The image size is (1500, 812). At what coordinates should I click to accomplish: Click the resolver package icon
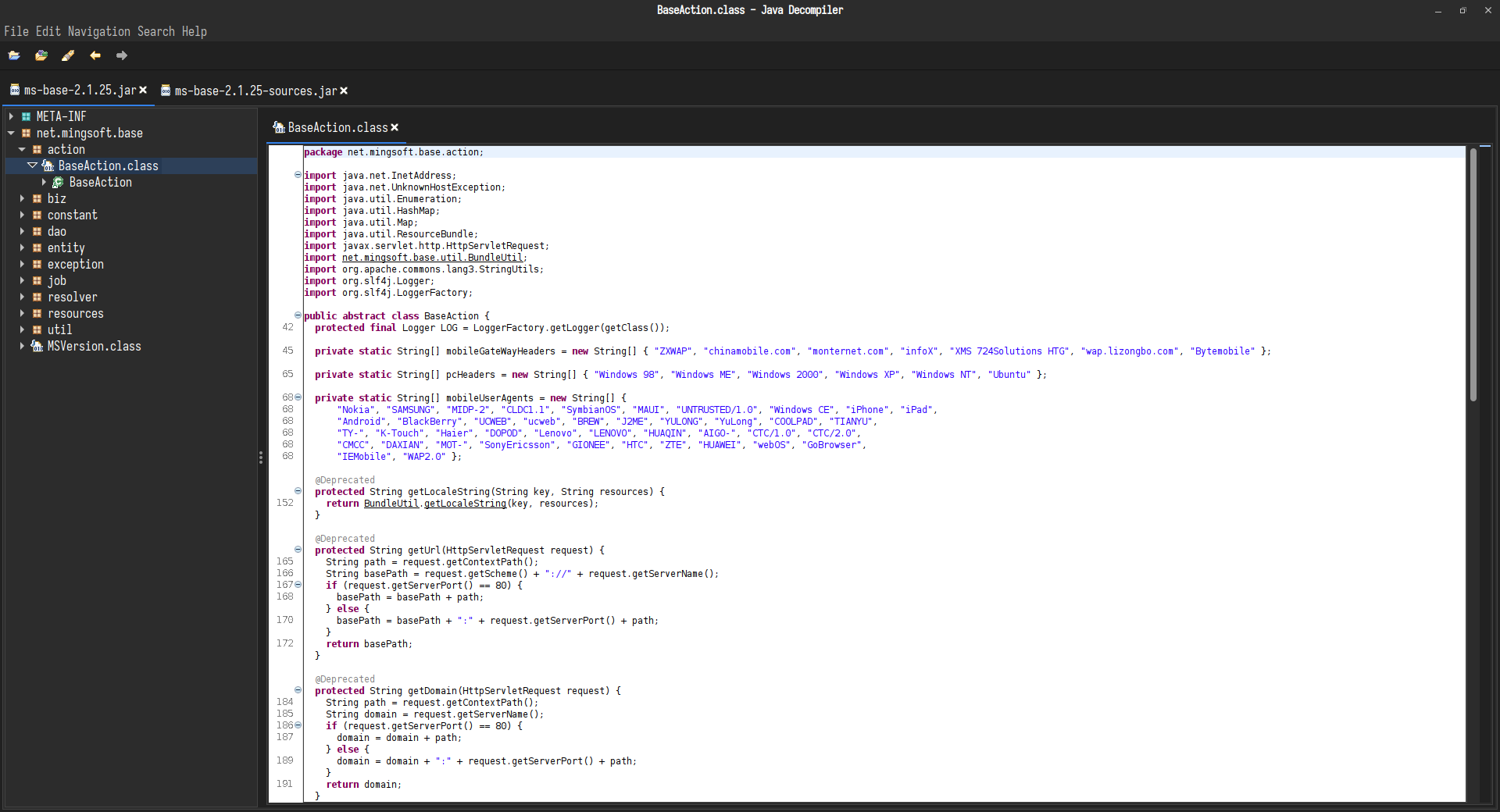click(x=37, y=297)
